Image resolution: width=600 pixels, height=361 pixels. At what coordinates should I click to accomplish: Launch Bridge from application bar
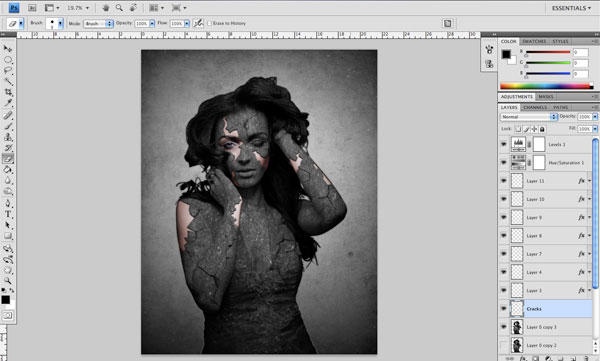[x=32, y=8]
